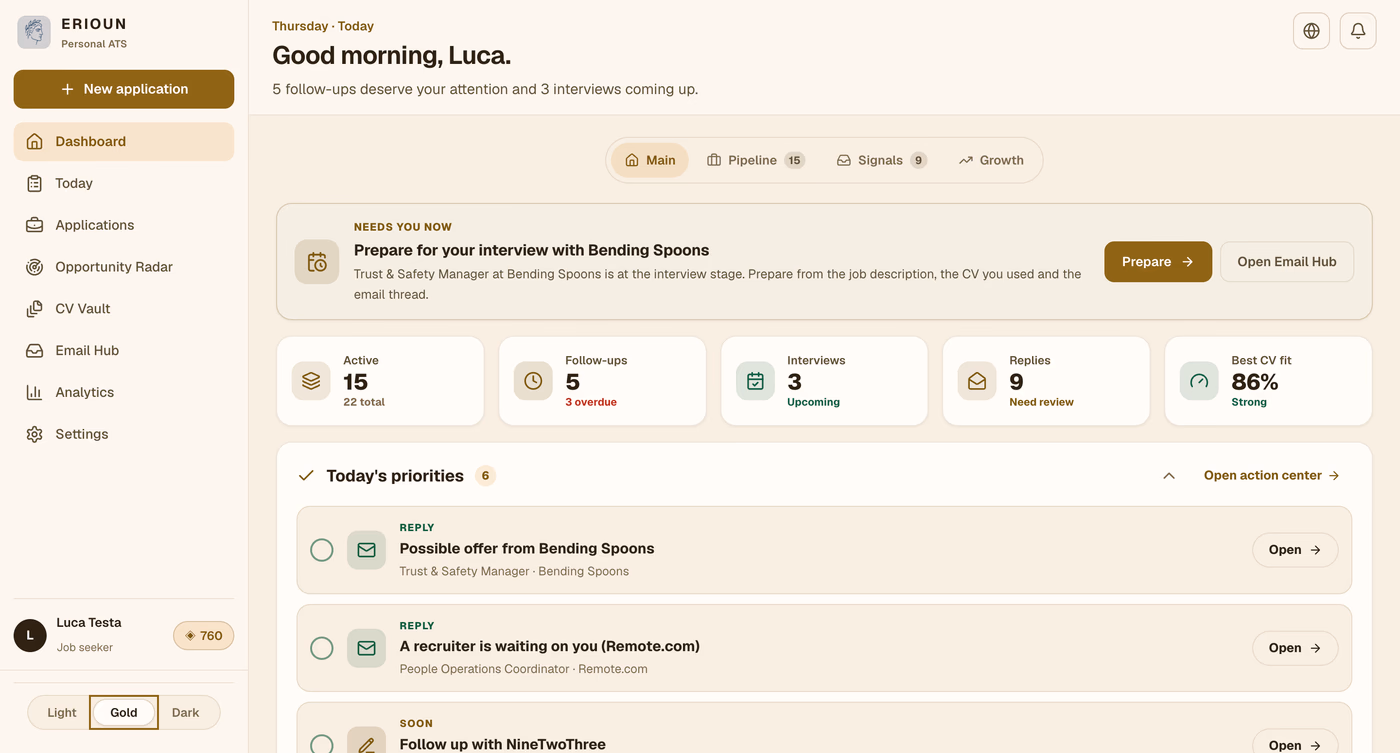Click the Luca Testa name in sidebar
Viewport: 1400px width, 753px height.
89,623
